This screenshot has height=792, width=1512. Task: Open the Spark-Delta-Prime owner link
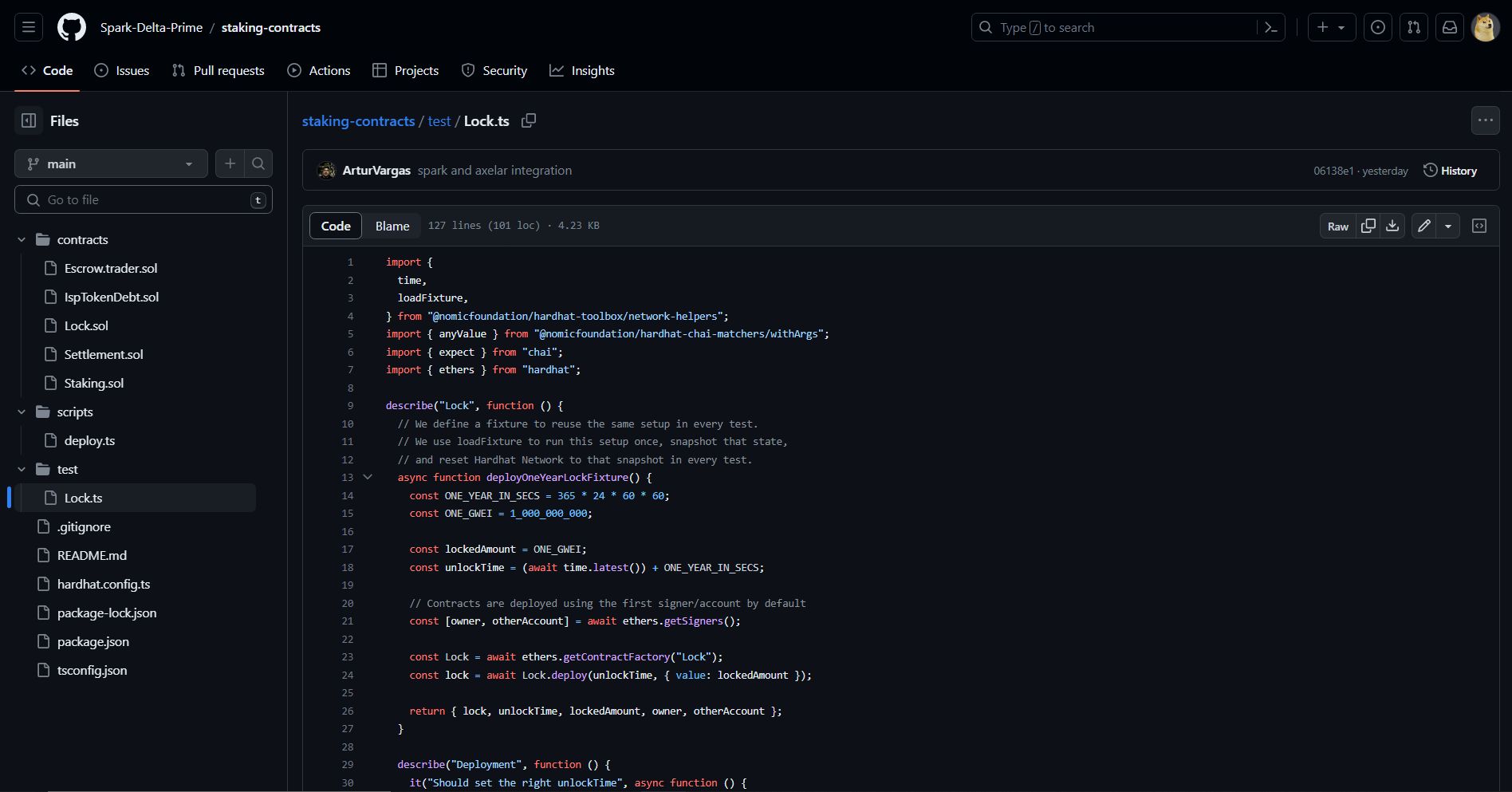(x=152, y=27)
